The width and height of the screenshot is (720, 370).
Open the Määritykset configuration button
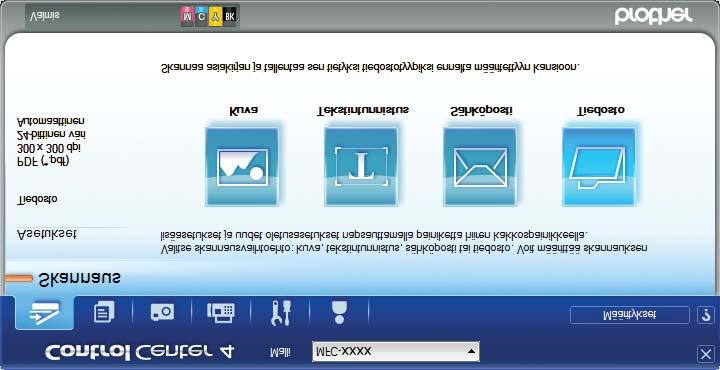click(x=630, y=315)
